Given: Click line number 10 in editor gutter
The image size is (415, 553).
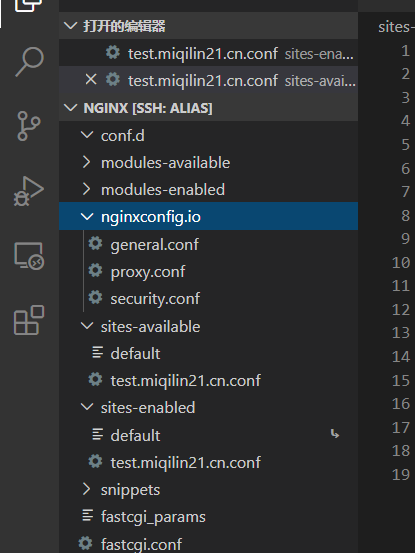Looking at the screenshot, I should click(401, 263).
